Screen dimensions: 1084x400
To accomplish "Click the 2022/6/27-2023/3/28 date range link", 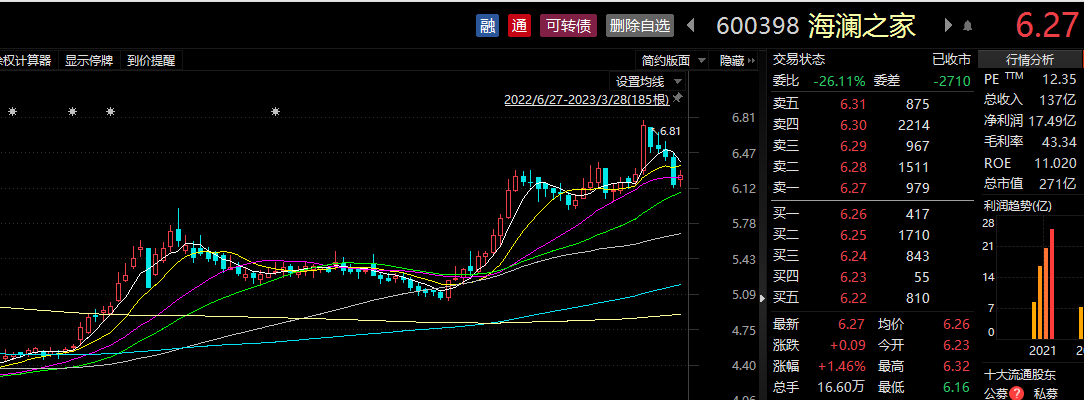I will 587,100.
